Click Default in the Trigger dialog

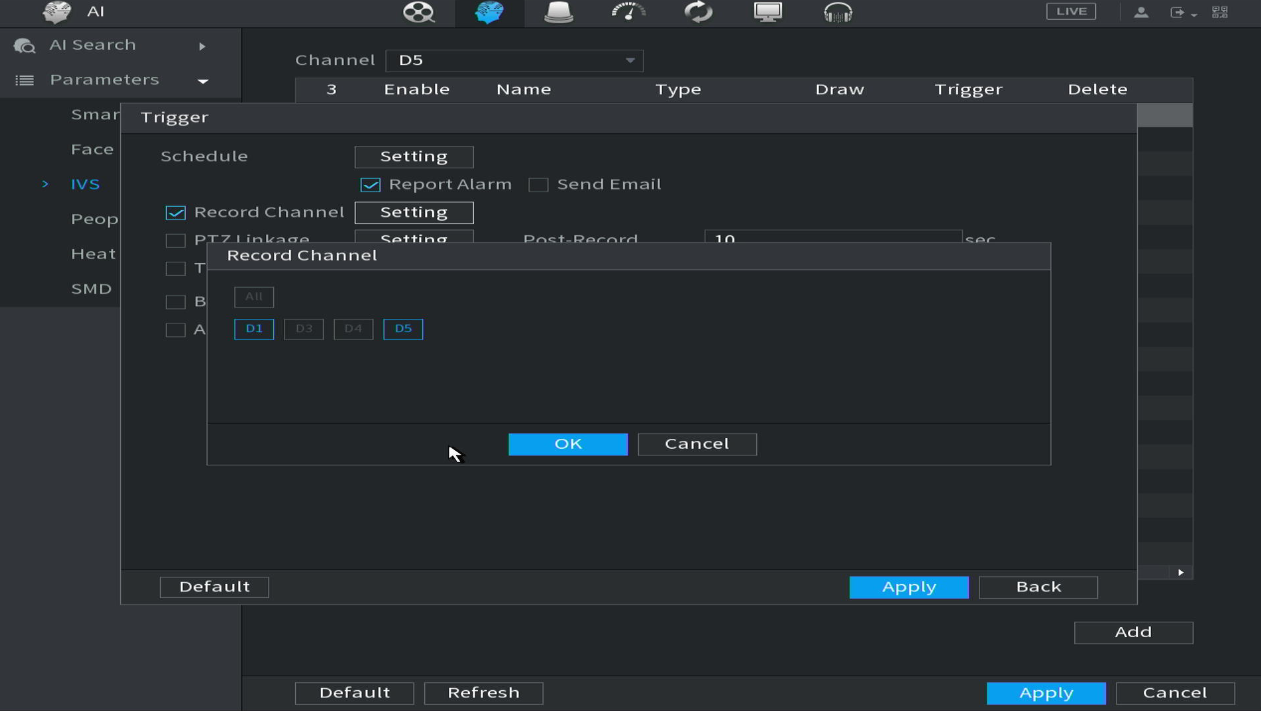pyautogui.click(x=214, y=587)
